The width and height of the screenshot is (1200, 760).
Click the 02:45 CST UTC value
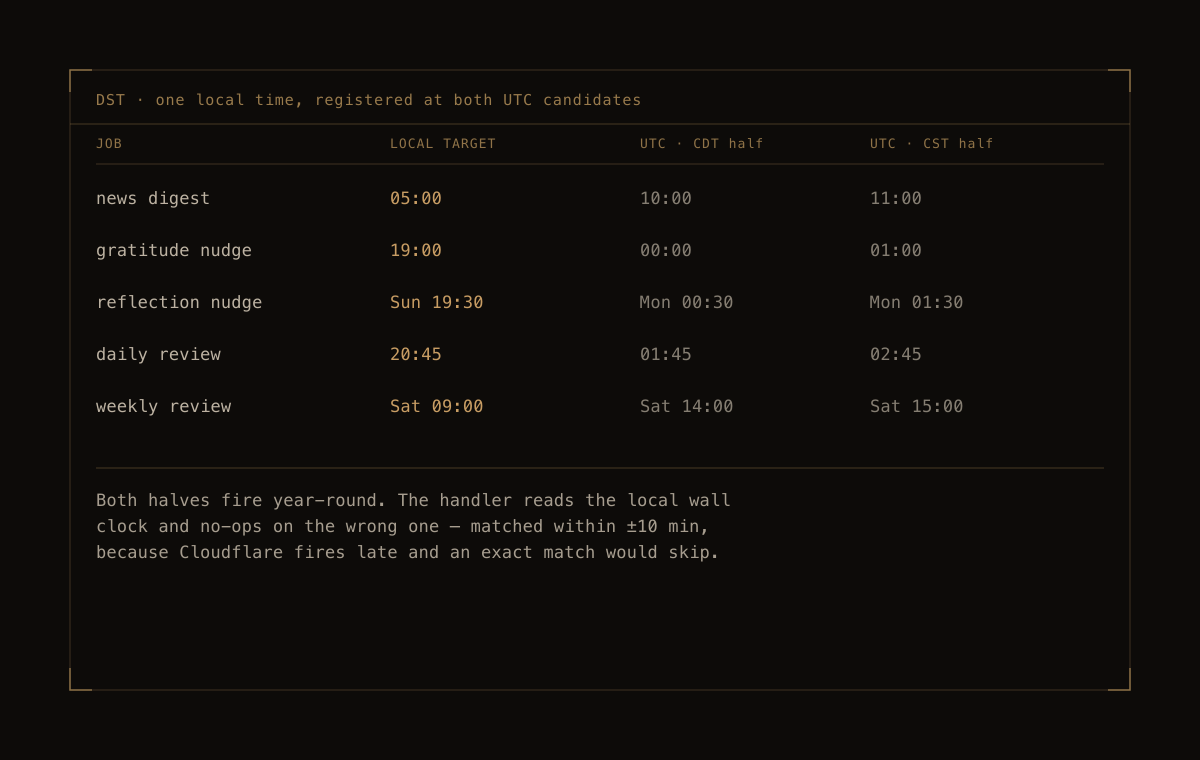pyautogui.click(x=896, y=354)
